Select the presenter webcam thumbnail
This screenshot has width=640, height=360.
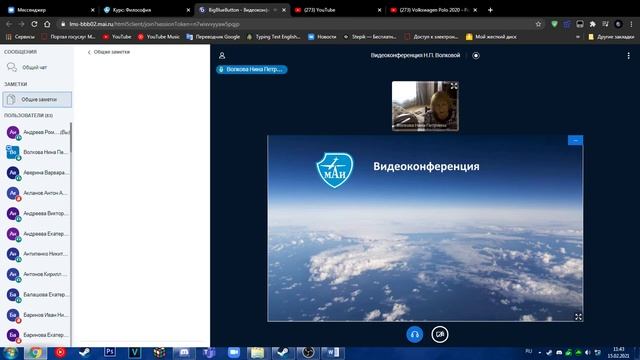[x=425, y=106]
